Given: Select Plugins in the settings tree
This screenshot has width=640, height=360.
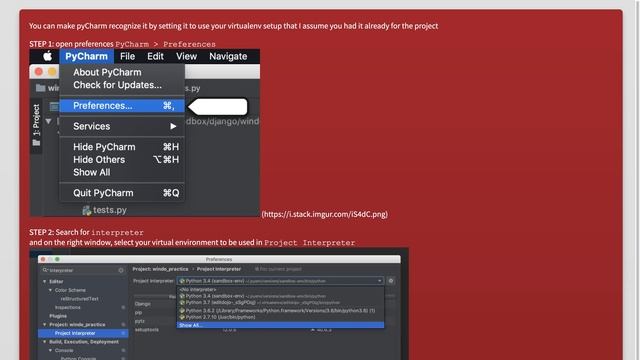Looking at the screenshot, I should pyautogui.click(x=58, y=316).
